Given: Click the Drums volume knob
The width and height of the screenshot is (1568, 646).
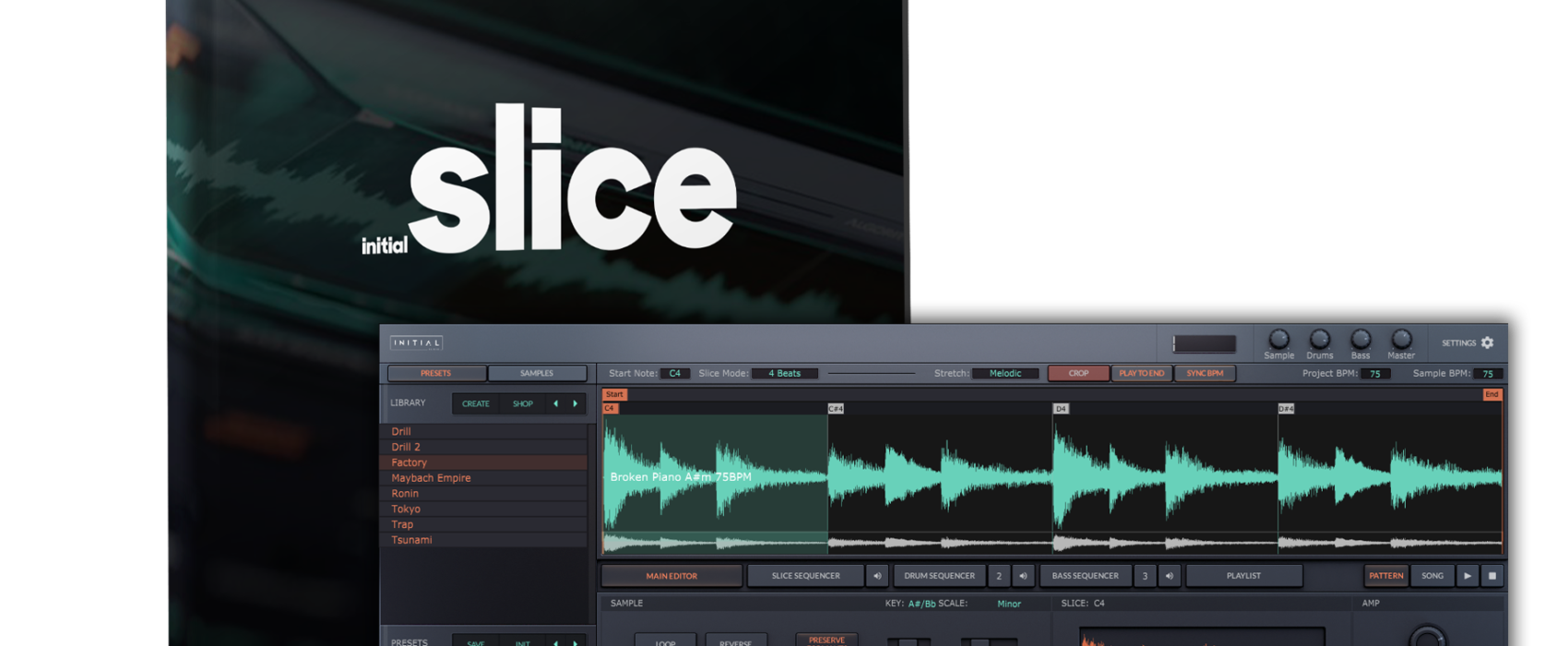Looking at the screenshot, I should click(x=1320, y=339).
